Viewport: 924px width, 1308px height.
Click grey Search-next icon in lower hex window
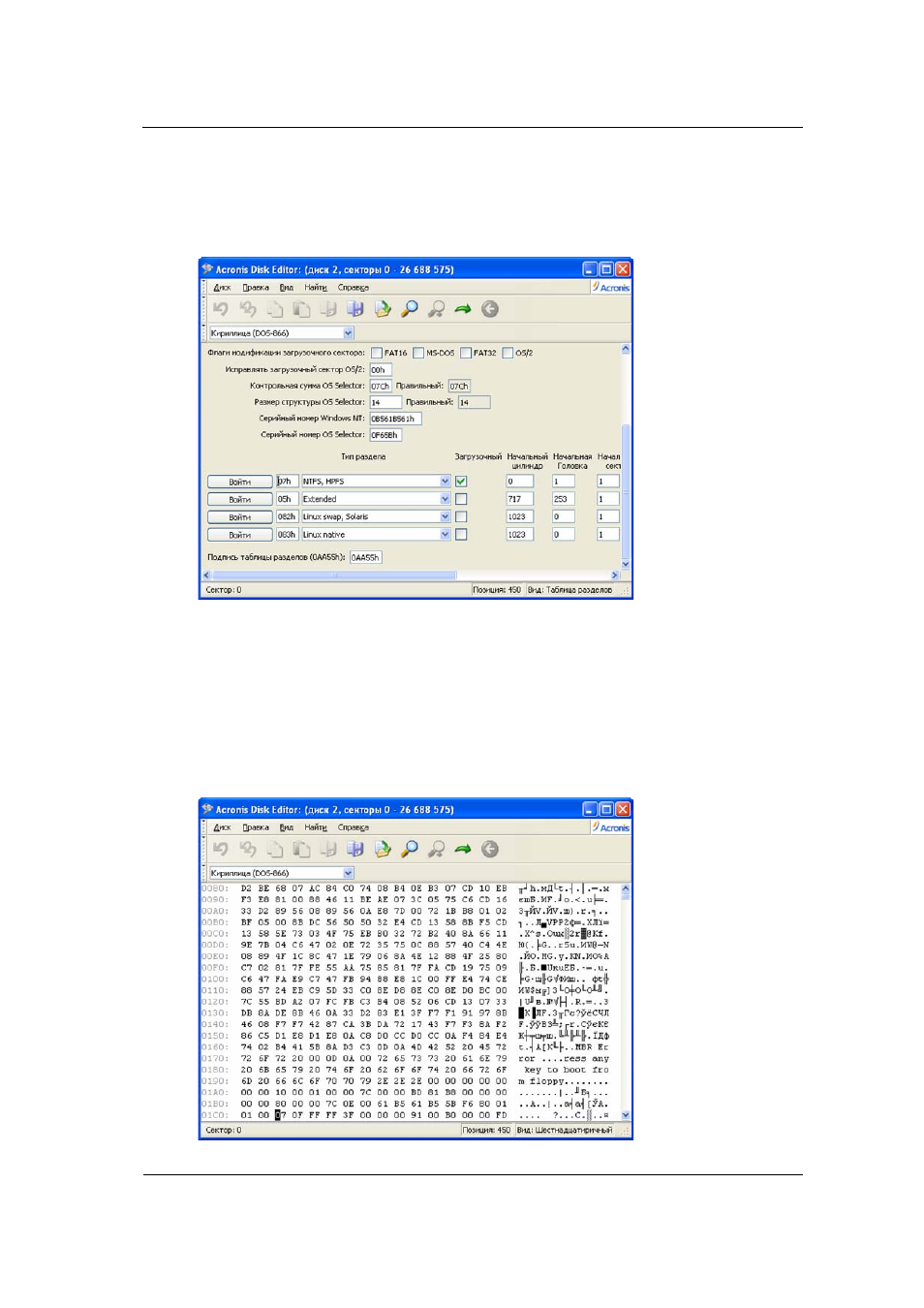437,849
